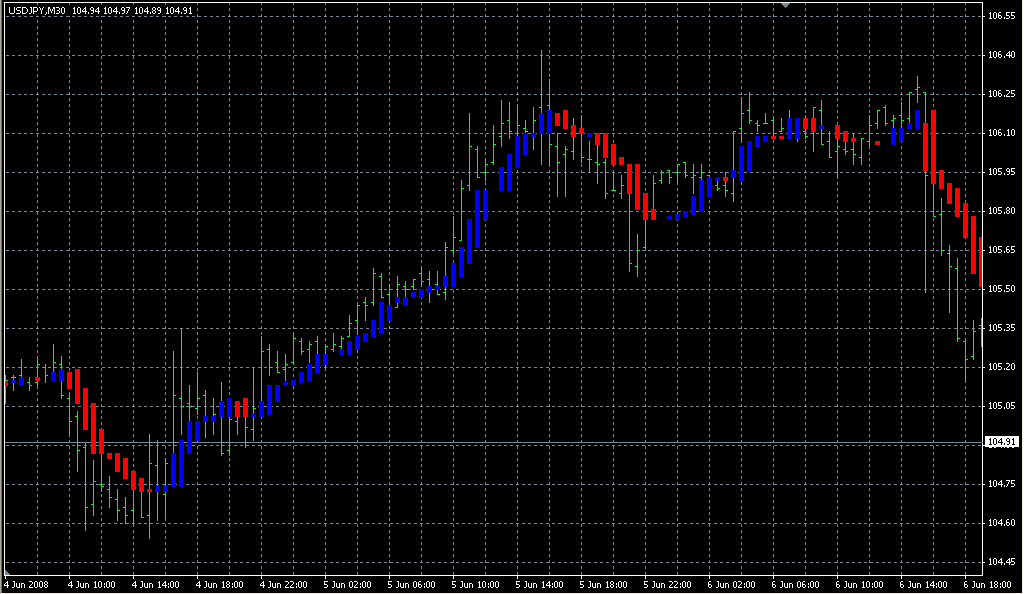This screenshot has height=594, width=1024.
Task: Click the 105.80 price scale label
Action: (1001, 211)
